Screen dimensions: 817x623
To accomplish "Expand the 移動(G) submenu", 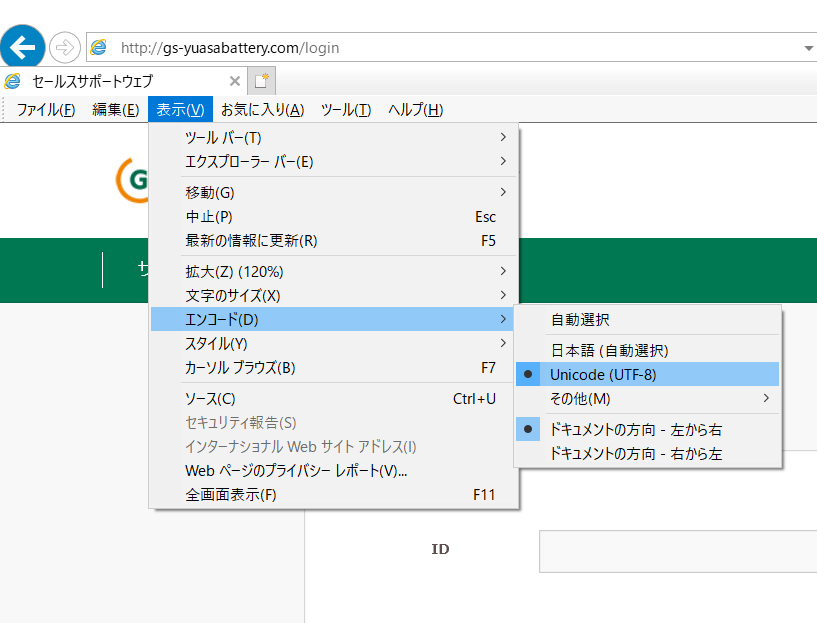I will click(333, 193).
